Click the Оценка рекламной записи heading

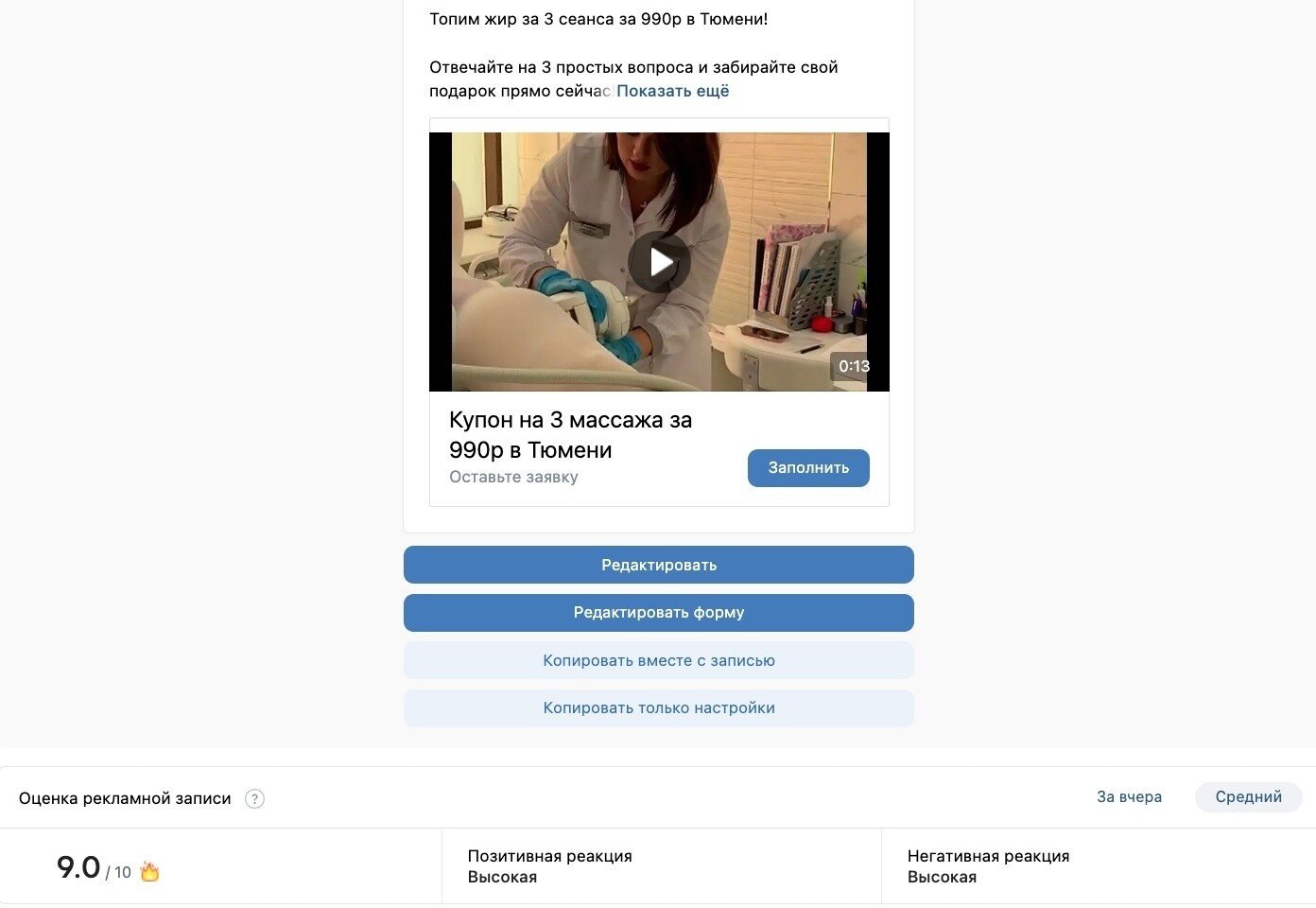(x=125, y=798)
